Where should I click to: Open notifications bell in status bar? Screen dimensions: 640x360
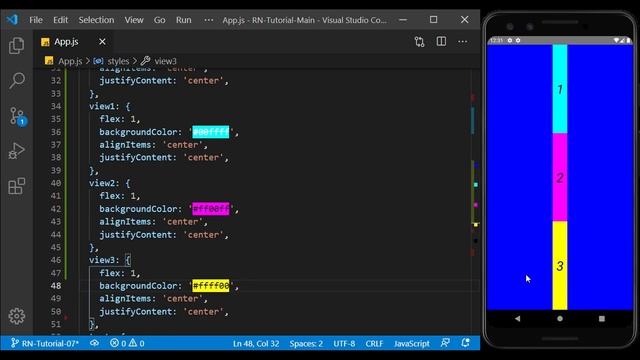465,343
